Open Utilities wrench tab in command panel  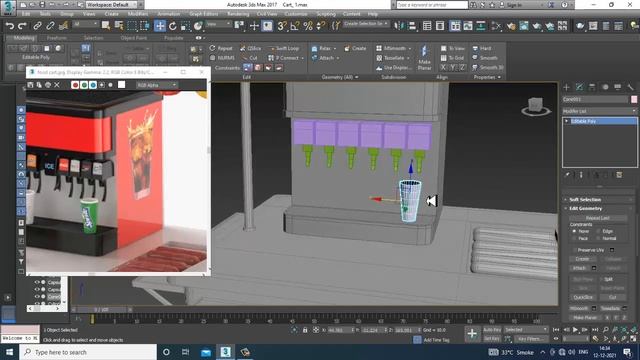tap(630, 87)
